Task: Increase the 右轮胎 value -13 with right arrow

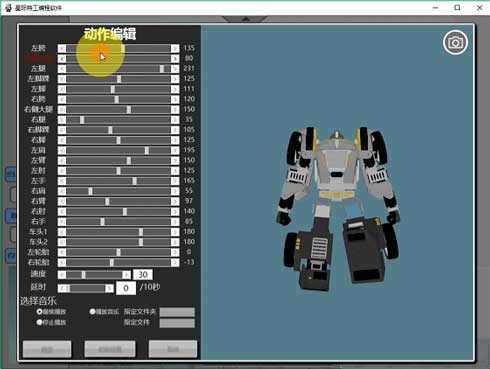Action: point(175,263)
